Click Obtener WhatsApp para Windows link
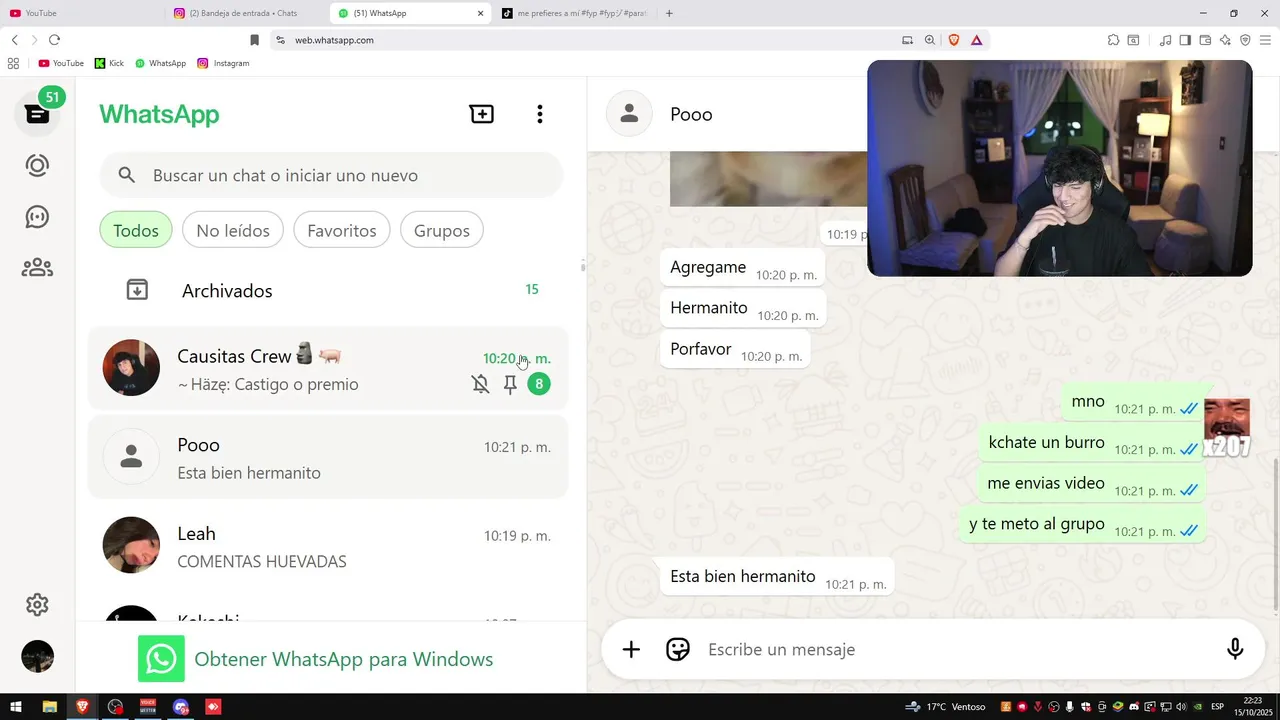1280x720 pixels. (343, 659)
